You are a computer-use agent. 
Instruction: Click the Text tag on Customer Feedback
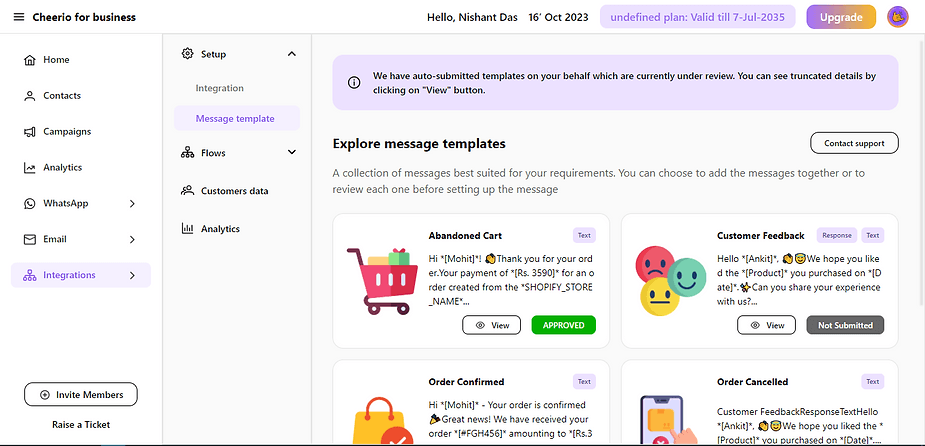tap(872, 235)
